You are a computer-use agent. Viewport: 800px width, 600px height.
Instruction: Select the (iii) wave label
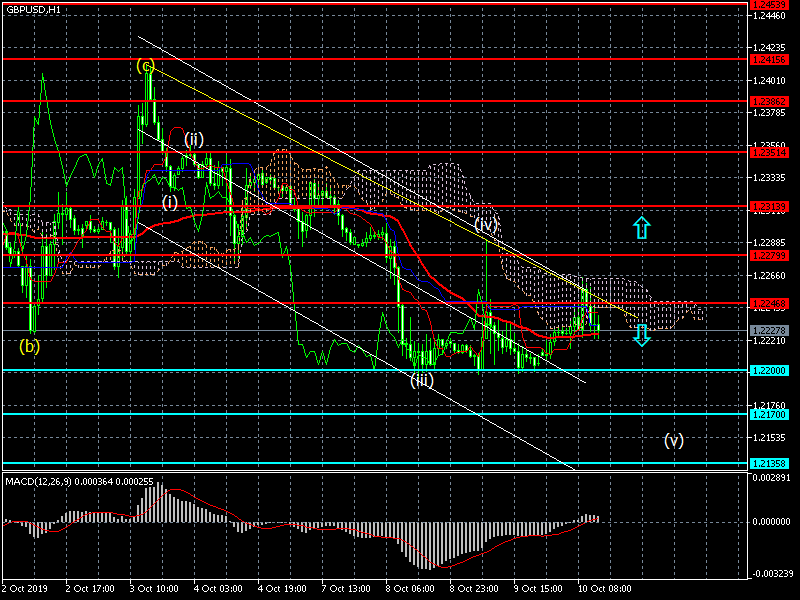tap(422, 380)
